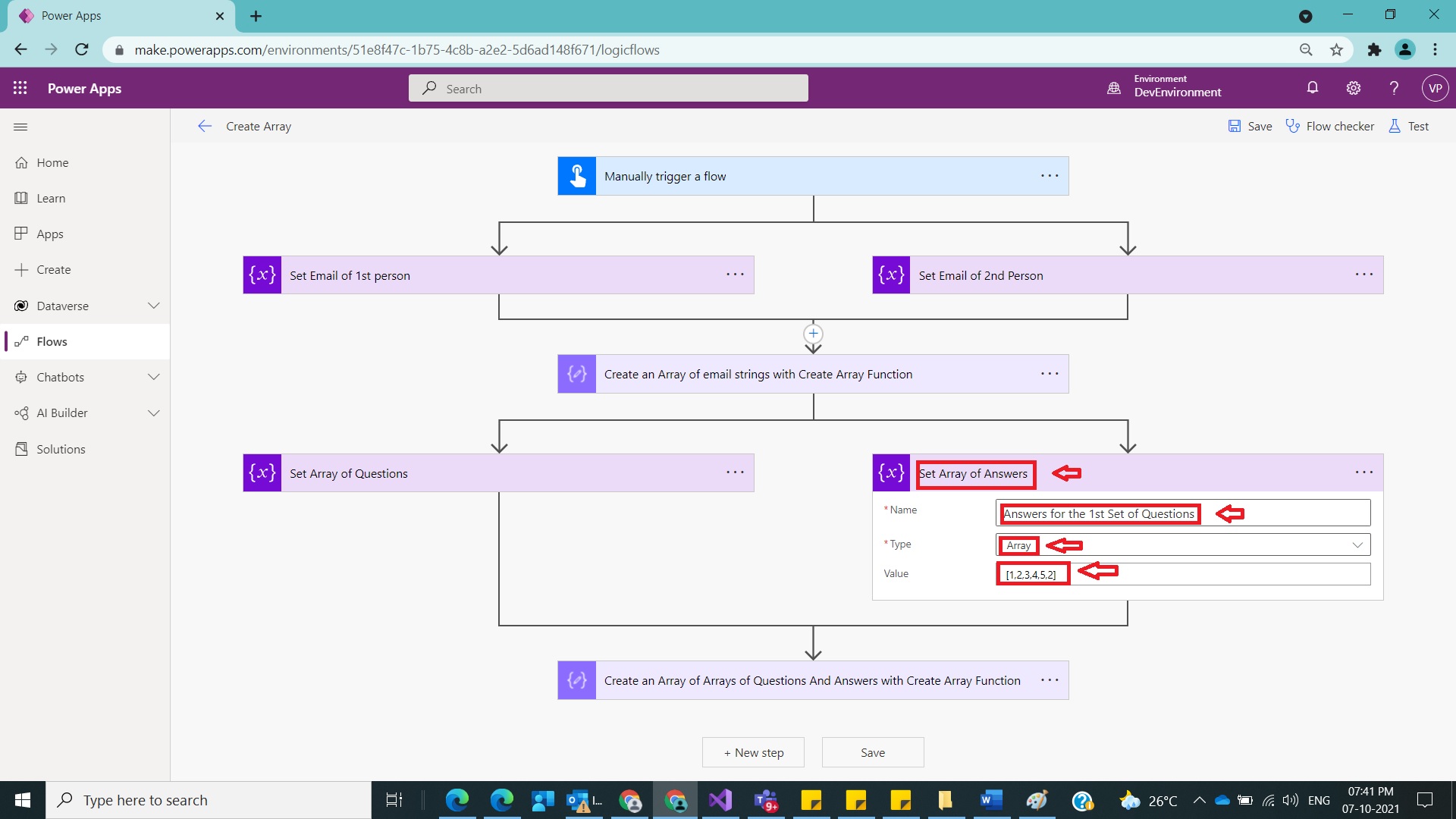Image resolution: width=1456 pixels, height=819 pixels.
Task: Click the + New step button
Action: click(753, 752)
